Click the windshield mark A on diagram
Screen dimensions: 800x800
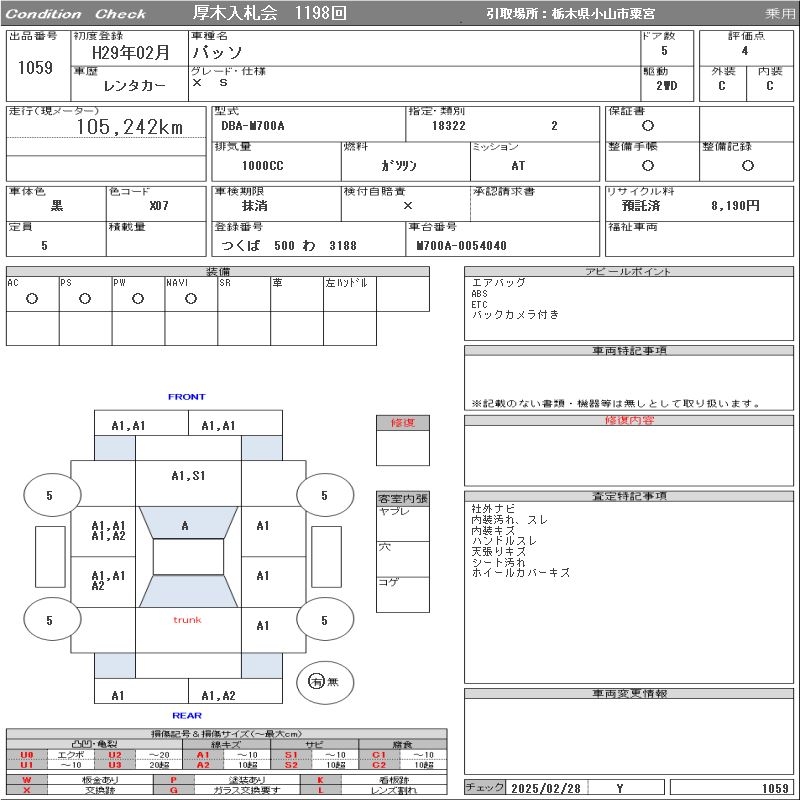[x=185, y=526]
